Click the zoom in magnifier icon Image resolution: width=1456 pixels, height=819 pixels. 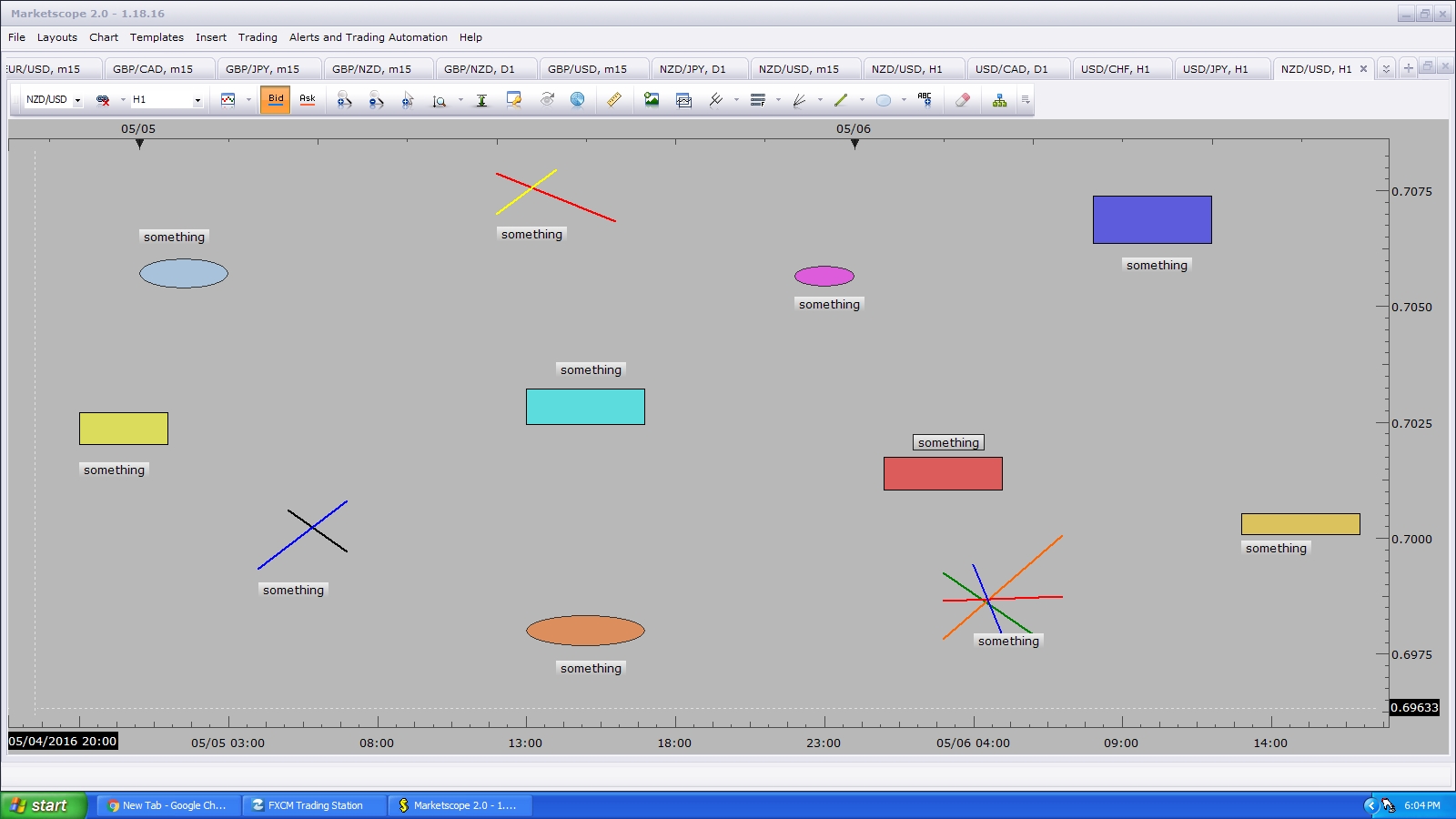point(344,100)
